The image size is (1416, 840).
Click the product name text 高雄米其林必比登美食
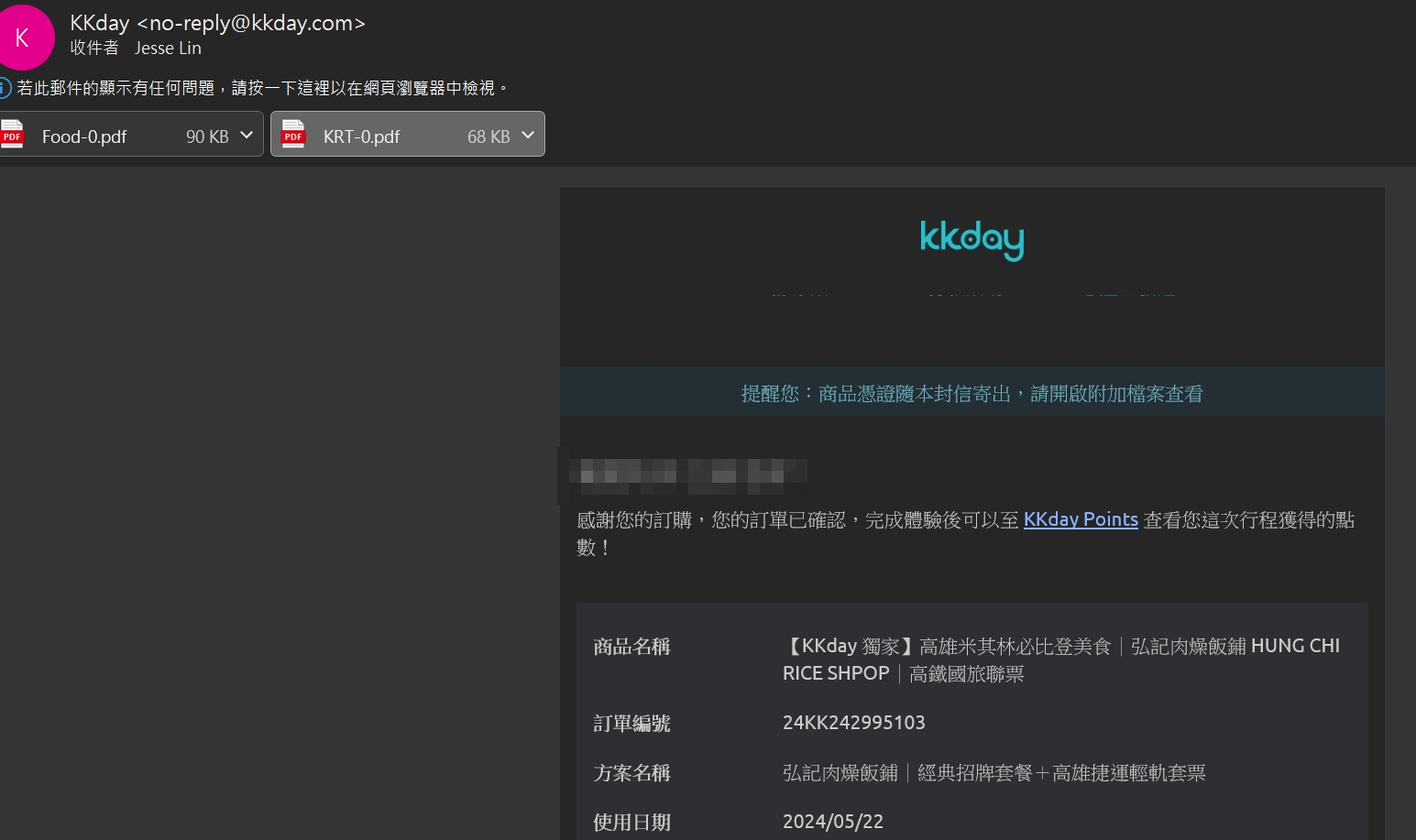[1015, 646]
